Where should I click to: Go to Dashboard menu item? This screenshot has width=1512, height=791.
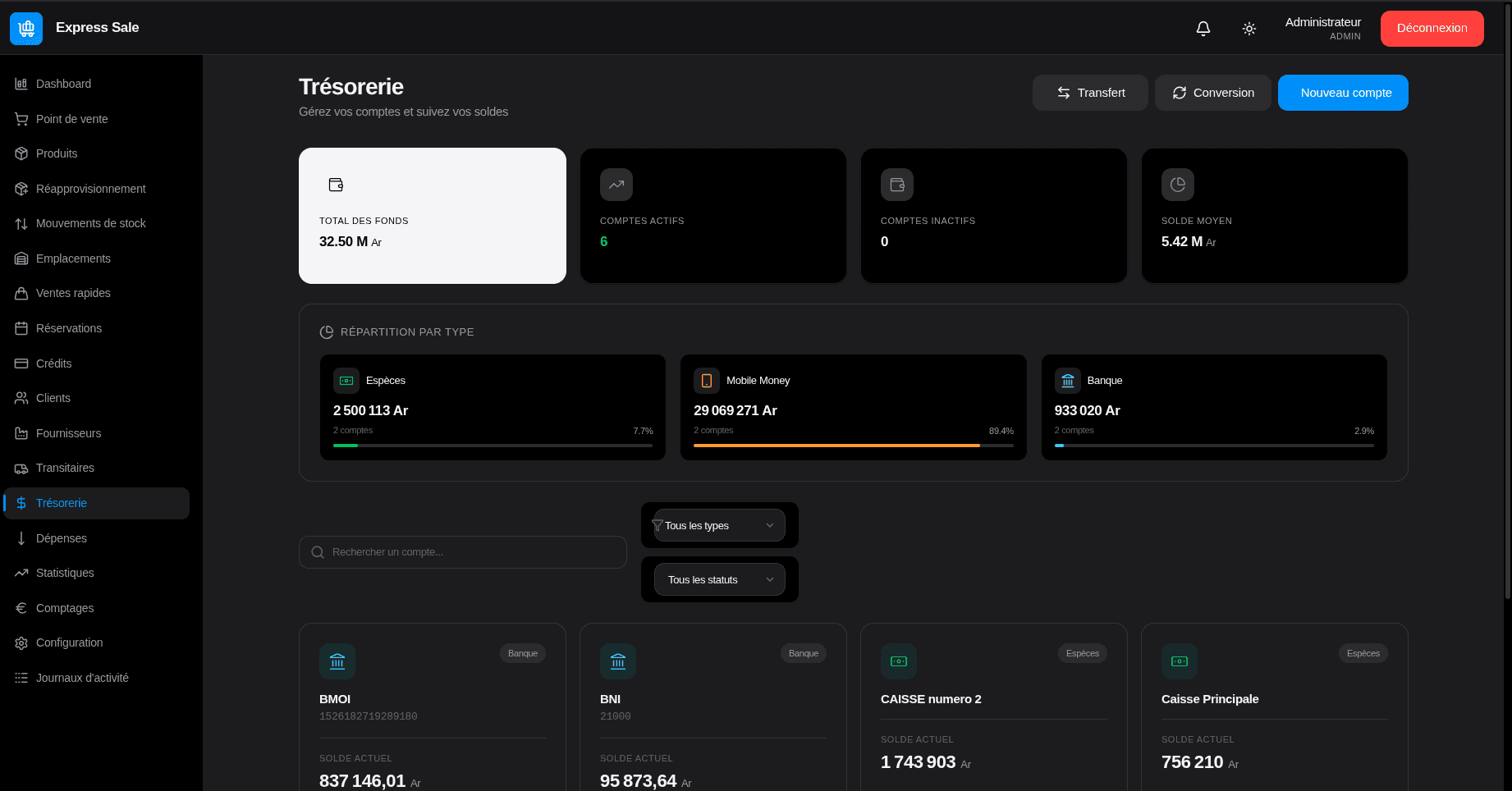pyautogui.click(x=97, y=84)
